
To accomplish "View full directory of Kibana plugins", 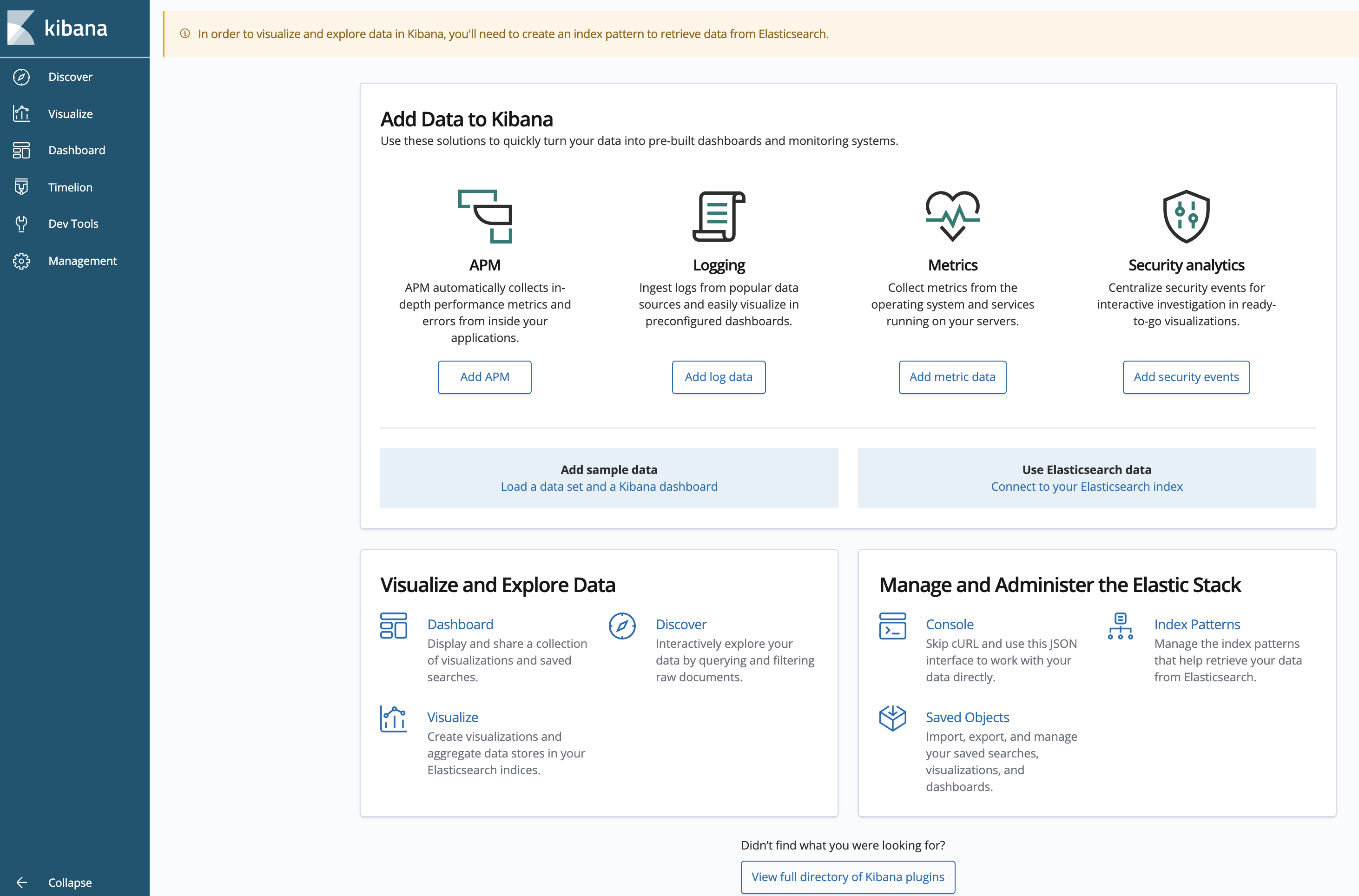I will (848, 876).
